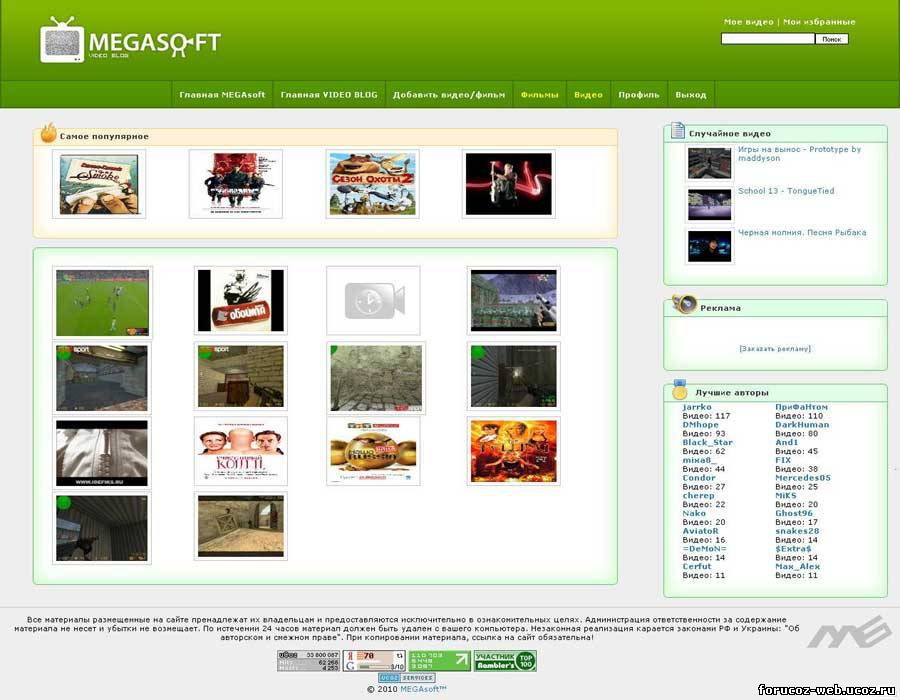This screenshot has width=900, height=700.
Task: Open author ПриФаНтом's profile
Action: pyautogui.click(x=802, y=407)
